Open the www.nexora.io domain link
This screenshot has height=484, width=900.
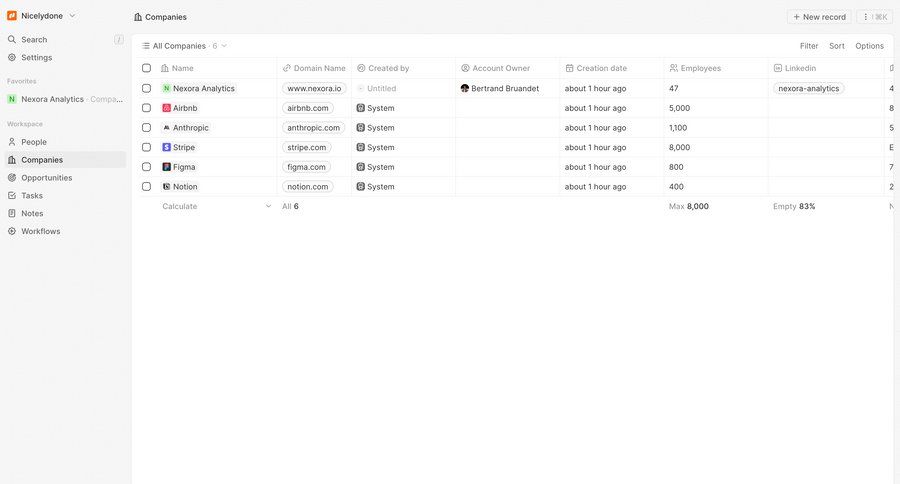tap(314, 88)
